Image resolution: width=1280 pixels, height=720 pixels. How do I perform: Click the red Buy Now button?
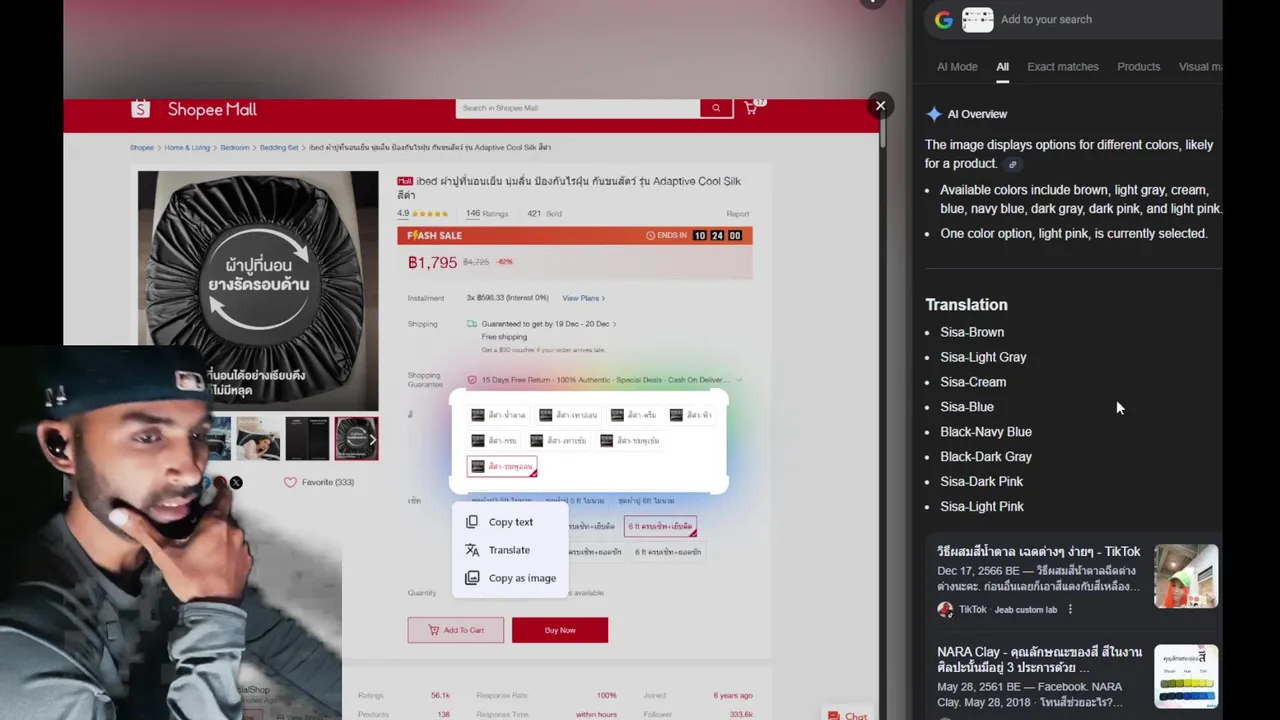coord(560,630)
